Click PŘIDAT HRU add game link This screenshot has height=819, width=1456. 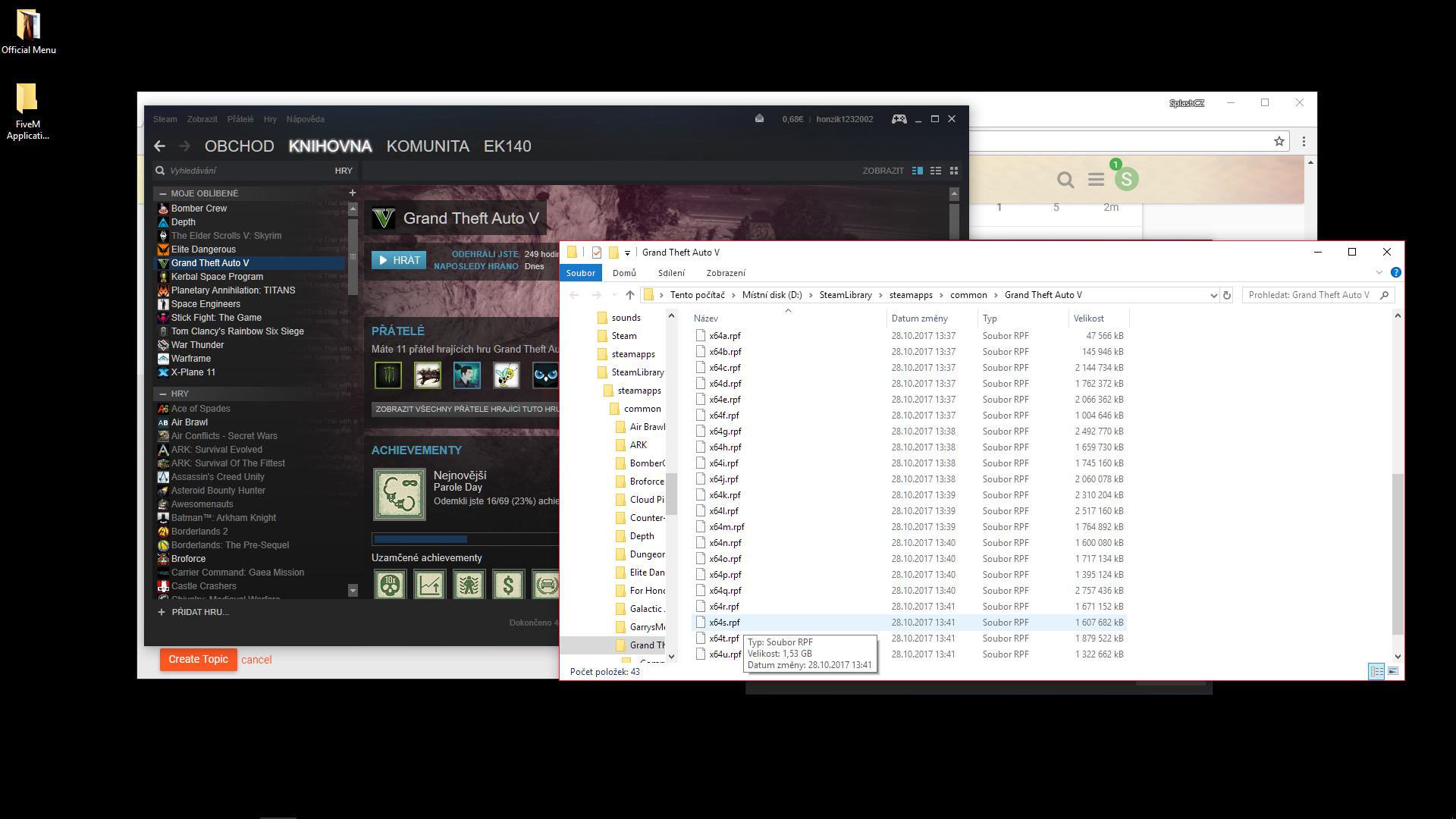200,612
